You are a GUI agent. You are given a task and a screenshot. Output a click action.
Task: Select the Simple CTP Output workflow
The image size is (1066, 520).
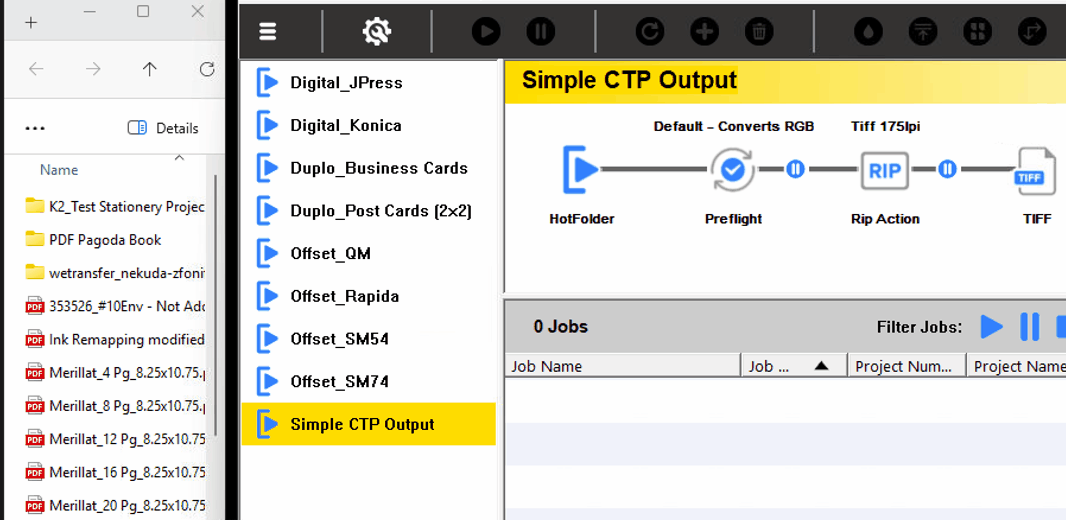[x=368, y=424]
